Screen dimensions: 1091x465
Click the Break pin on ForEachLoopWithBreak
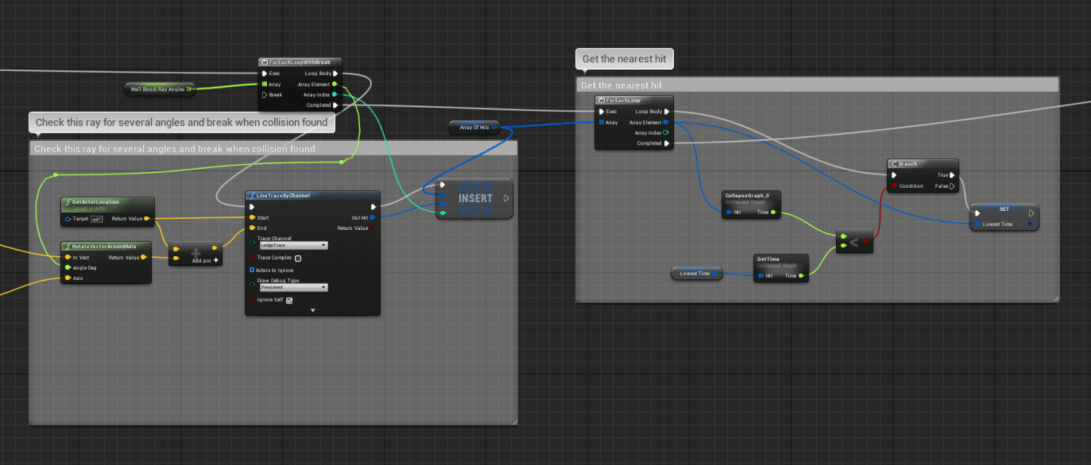click(265, 95)
